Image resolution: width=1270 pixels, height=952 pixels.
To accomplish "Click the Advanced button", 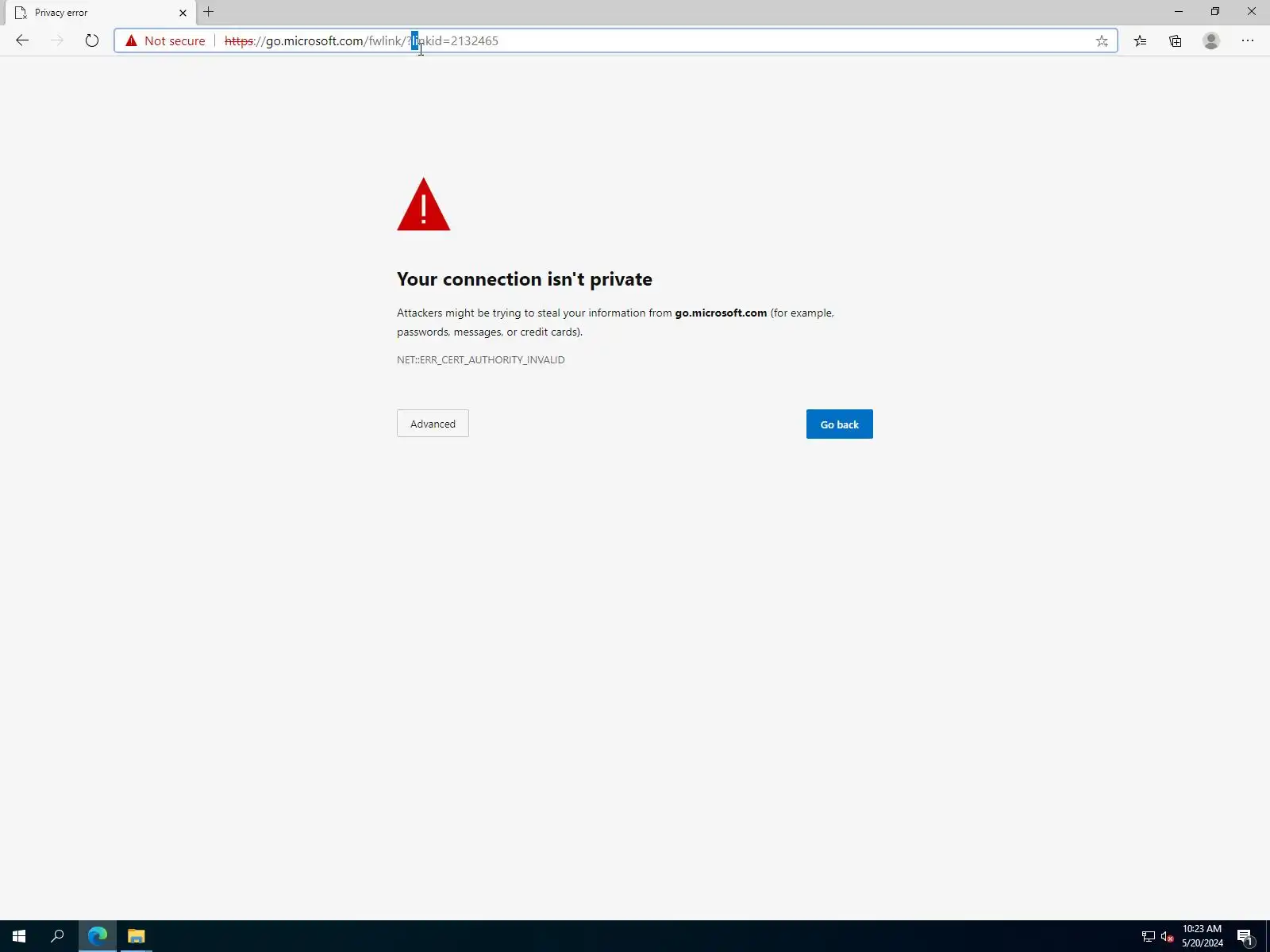I will point(433,424).
